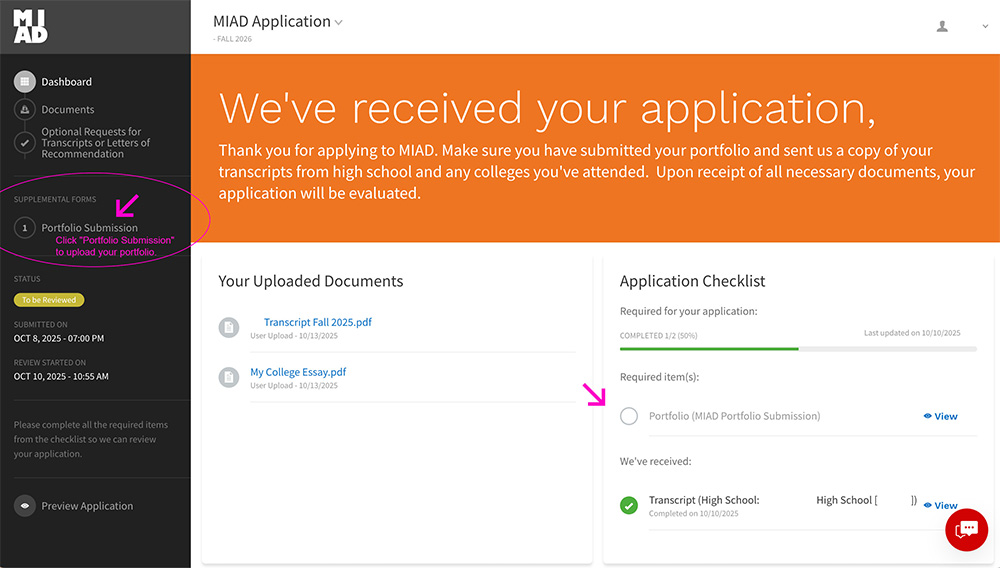Click OCT 10, 2025 - 10:55 AM date
This screenshot has height=568, width=1000.
click(x=61, y=377)
